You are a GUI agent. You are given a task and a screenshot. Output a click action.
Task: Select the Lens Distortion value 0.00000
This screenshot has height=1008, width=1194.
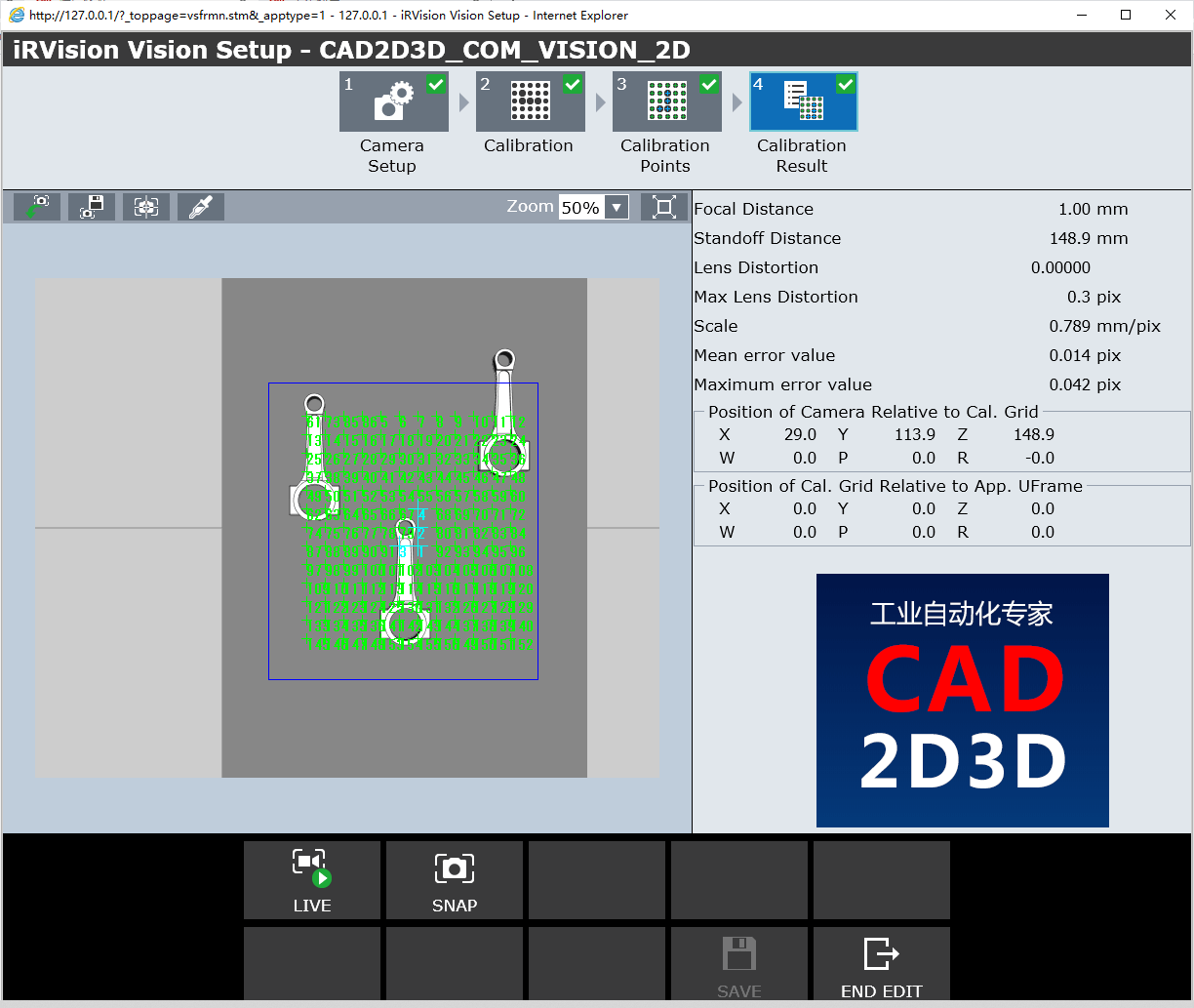(1060, 267)
